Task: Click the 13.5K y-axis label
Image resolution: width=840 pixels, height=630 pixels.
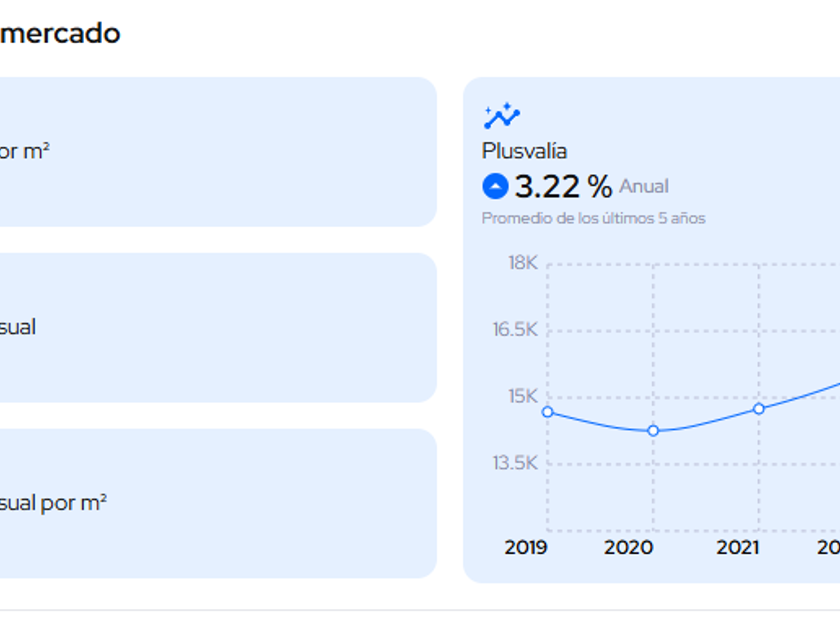Action: (x=515, y=463)
